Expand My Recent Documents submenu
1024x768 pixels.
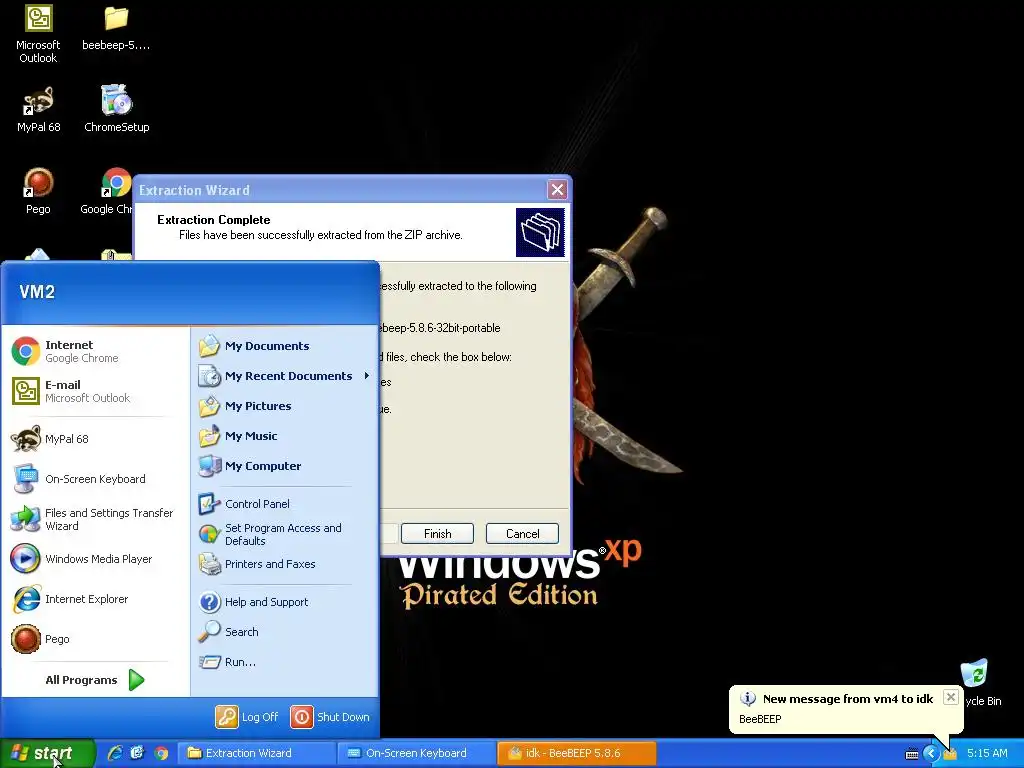coord(285,376)
